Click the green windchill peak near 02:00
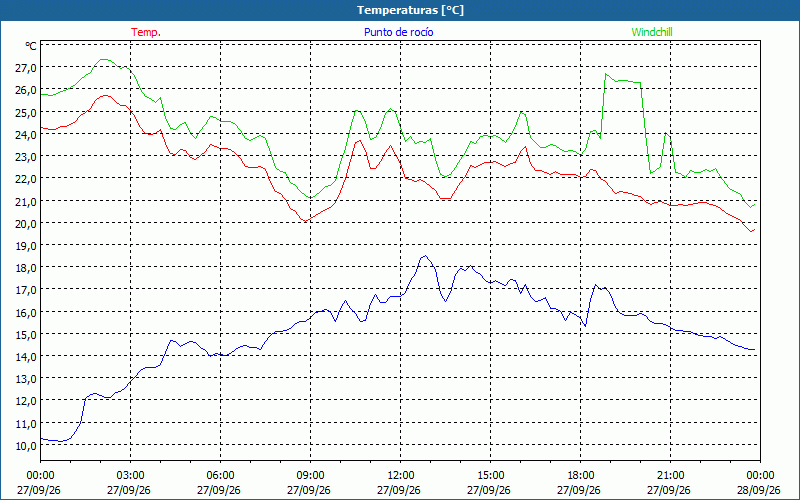 pos(104,60)
